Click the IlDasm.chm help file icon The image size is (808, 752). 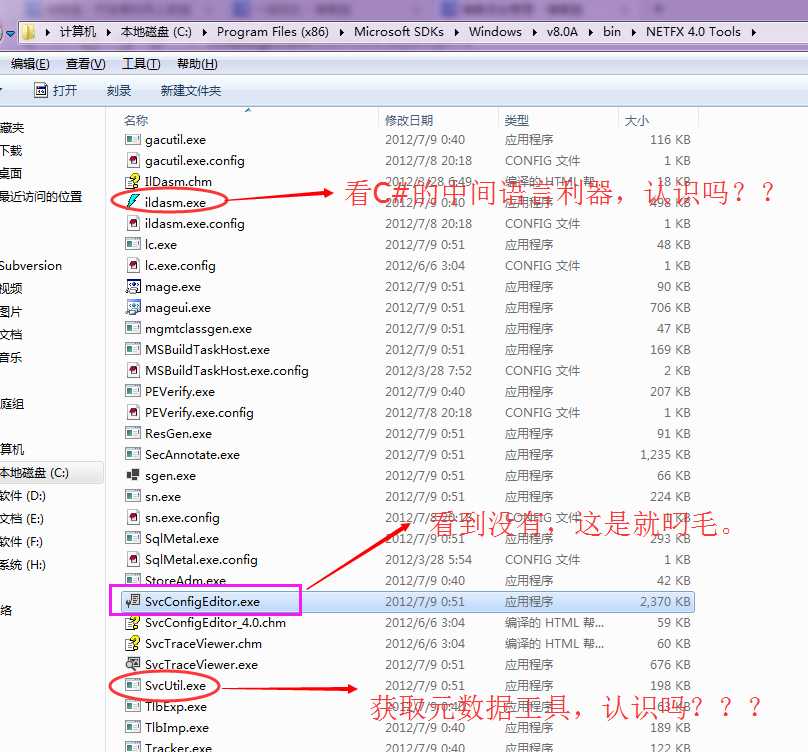click(x=133, y=181)
